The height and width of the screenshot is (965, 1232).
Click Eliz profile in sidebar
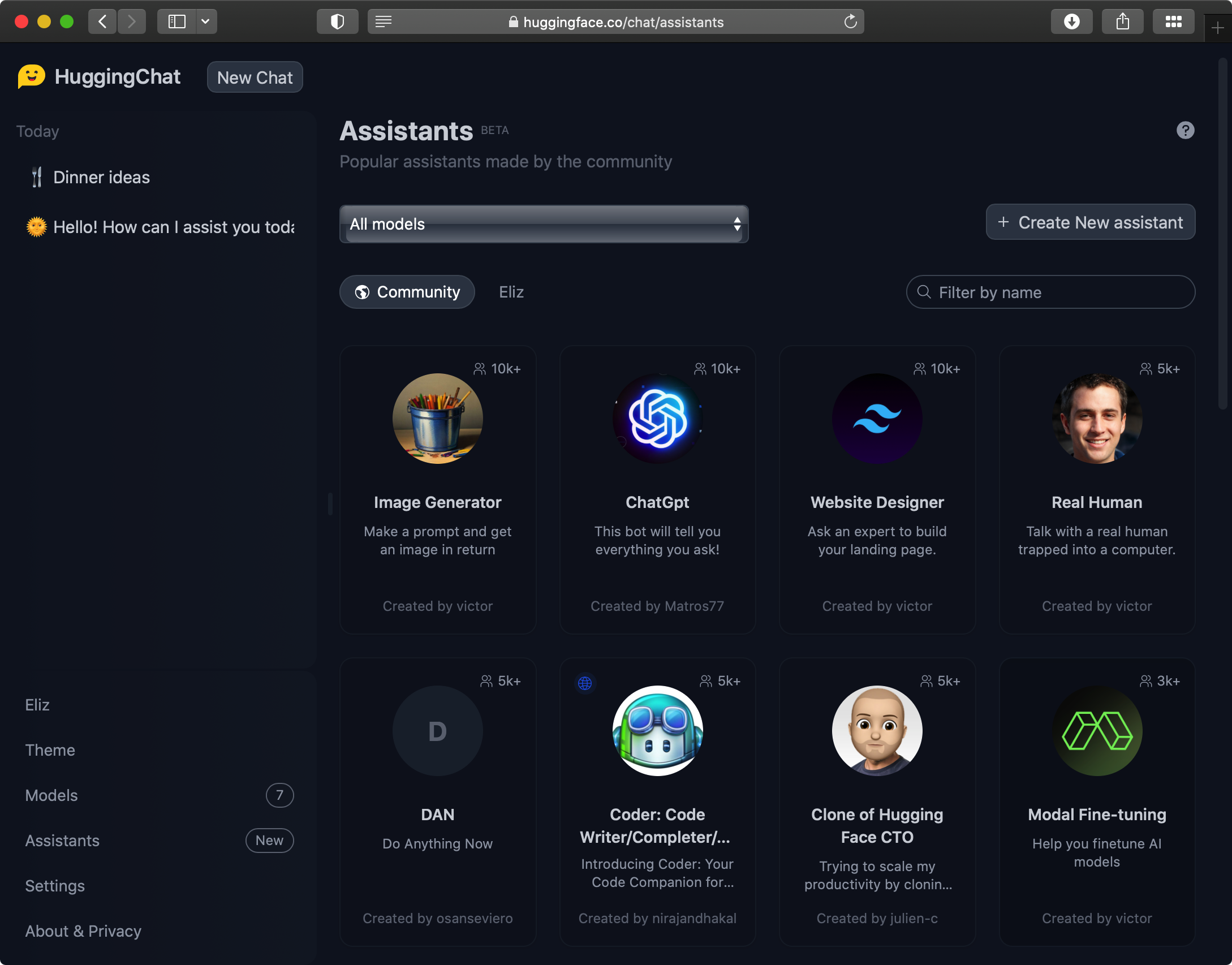click(37, 705)
